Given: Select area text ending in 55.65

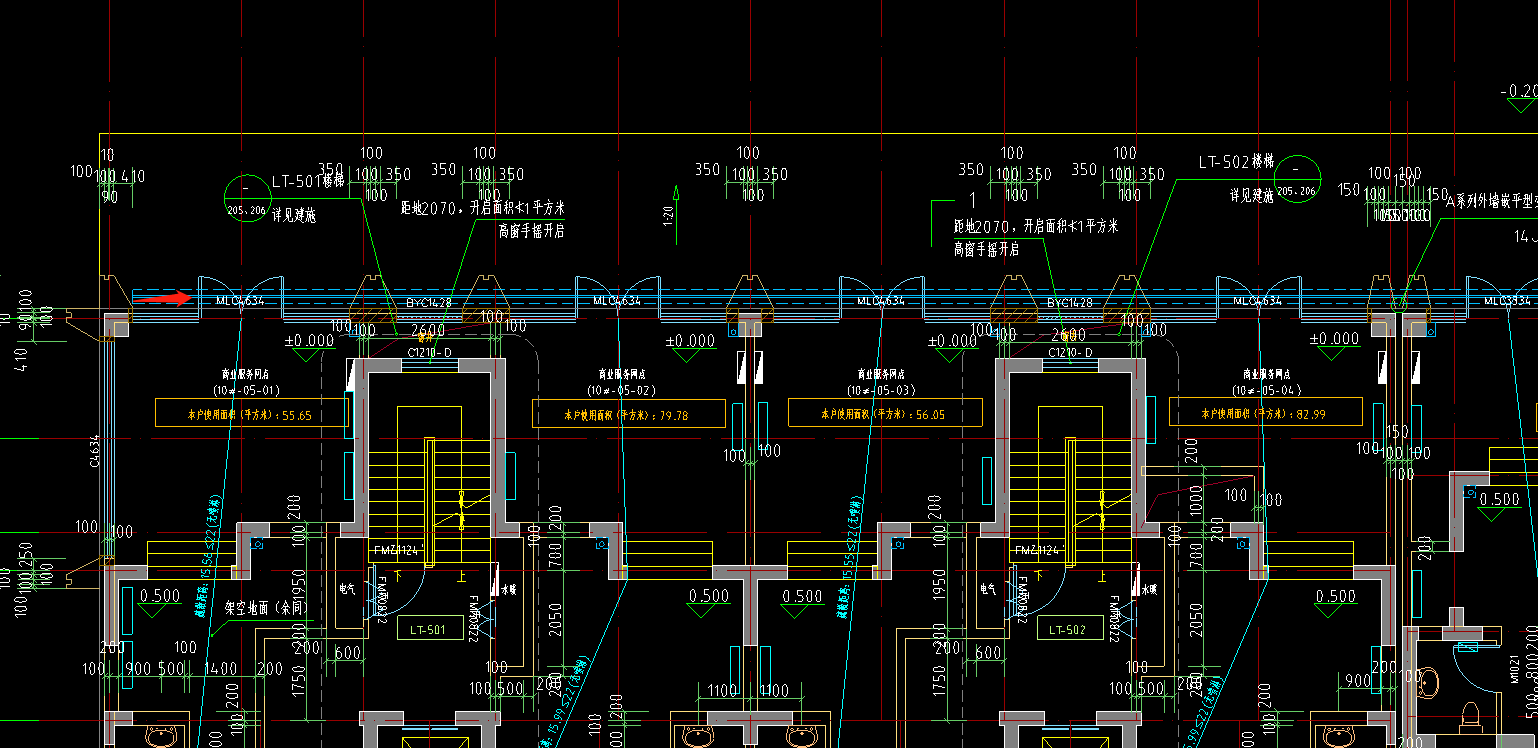Looking at the screenshot, I should pos(251,414).
